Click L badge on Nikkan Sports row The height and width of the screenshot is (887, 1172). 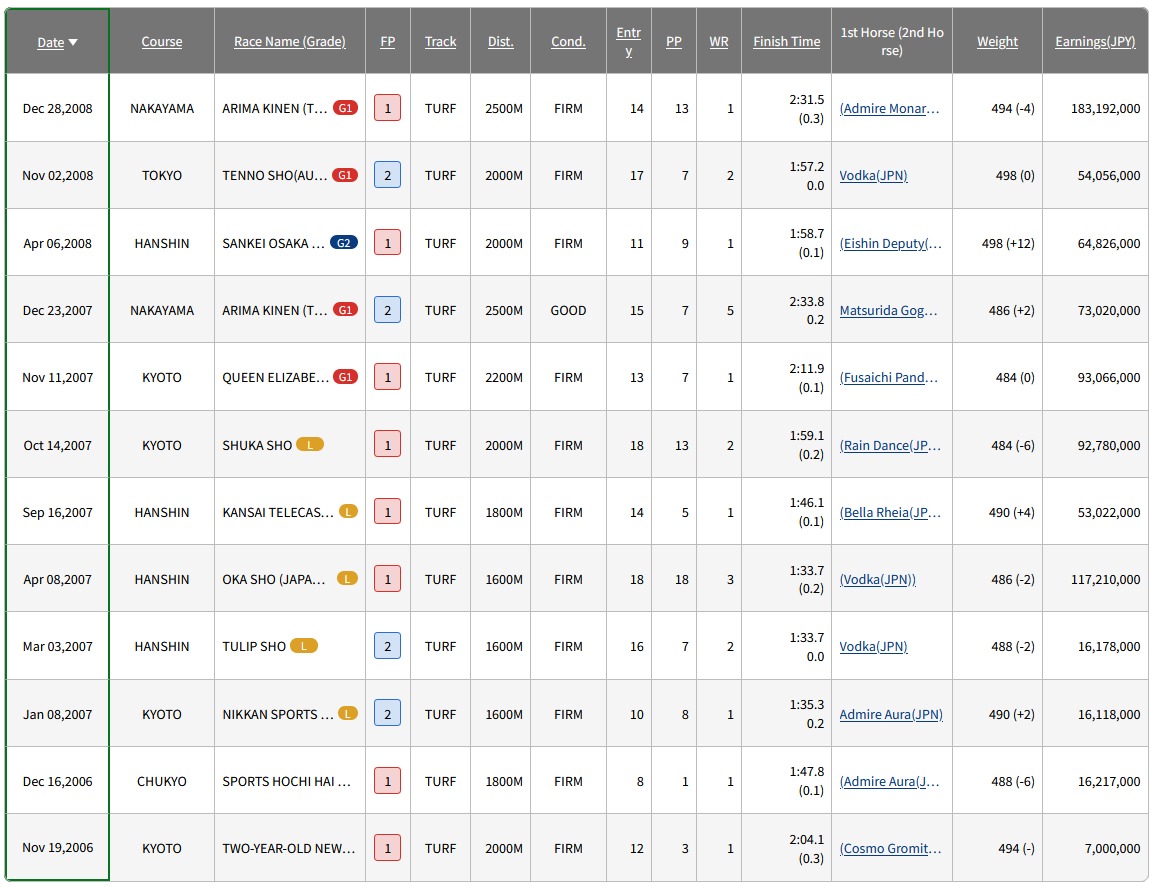click(x=348, y=713)
